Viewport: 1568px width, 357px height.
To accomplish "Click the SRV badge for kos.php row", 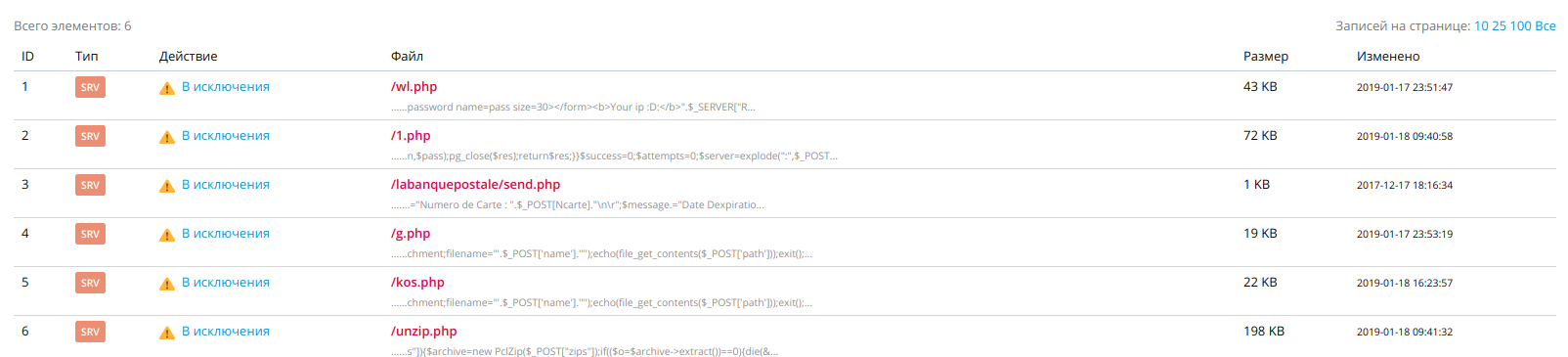I will (x=90, y=283).
